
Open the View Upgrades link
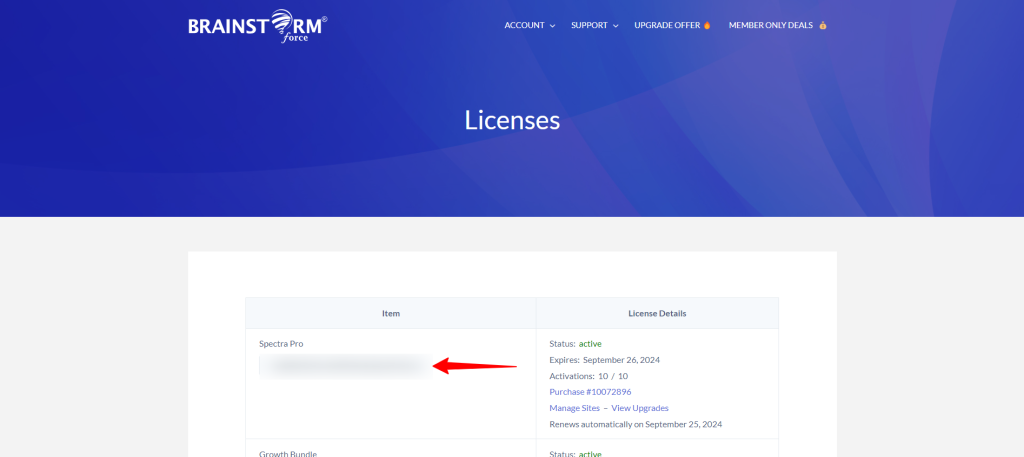[x=640, y=408]
